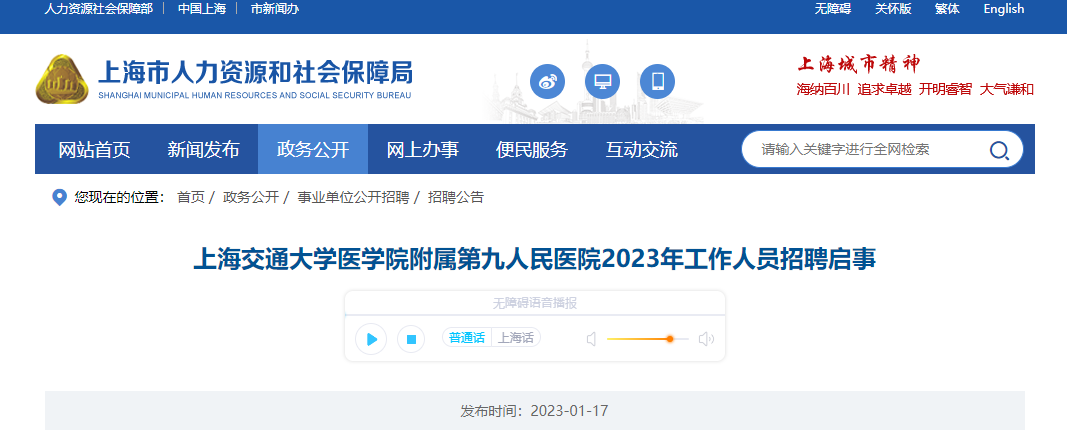Screen dimensions: 1067x439
Task: Switch site to English
Action: pos(1004,9)
